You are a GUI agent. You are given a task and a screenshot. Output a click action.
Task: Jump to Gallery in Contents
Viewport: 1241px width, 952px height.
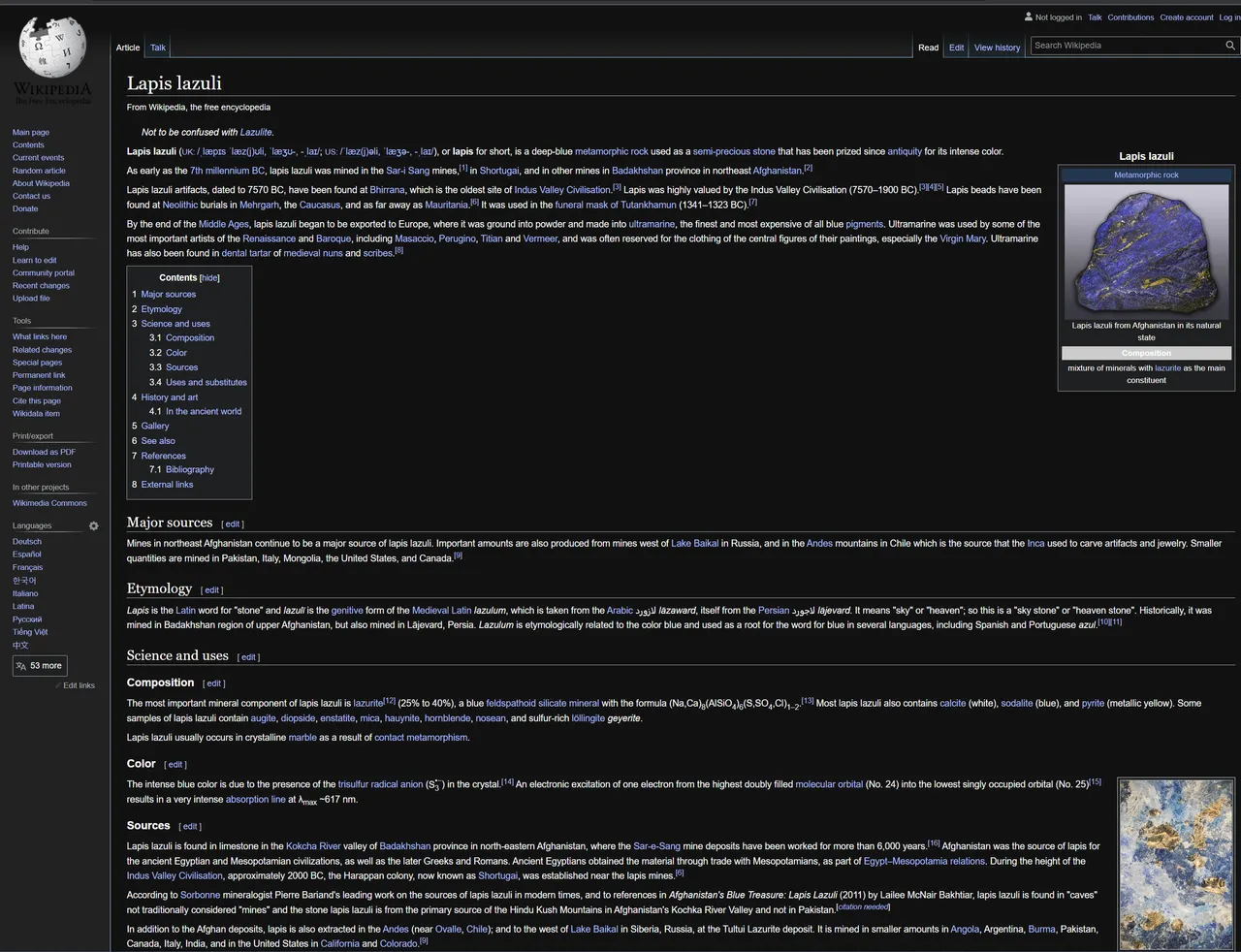point(154,427)
